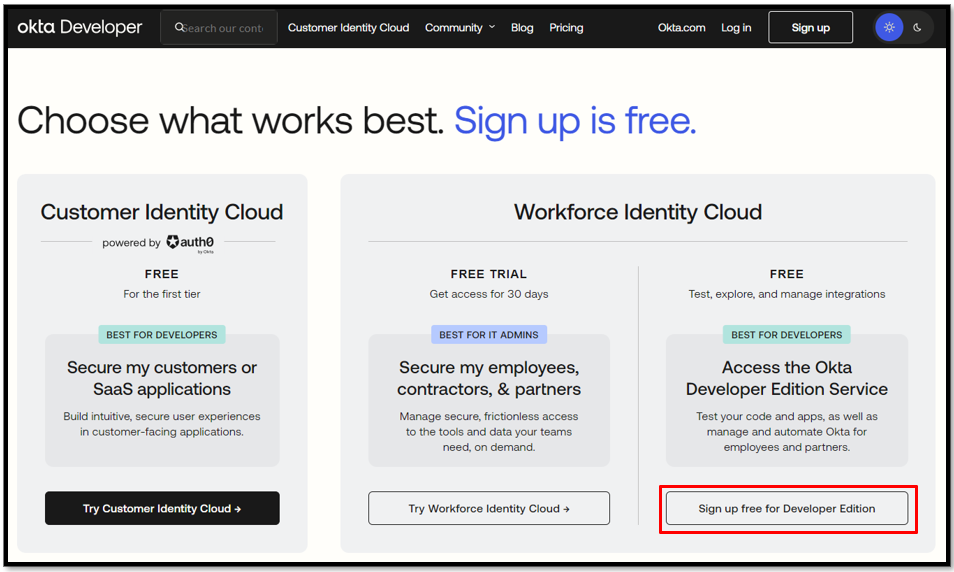
Task: Click 'For the first tier' text
Action: point(162,294)
